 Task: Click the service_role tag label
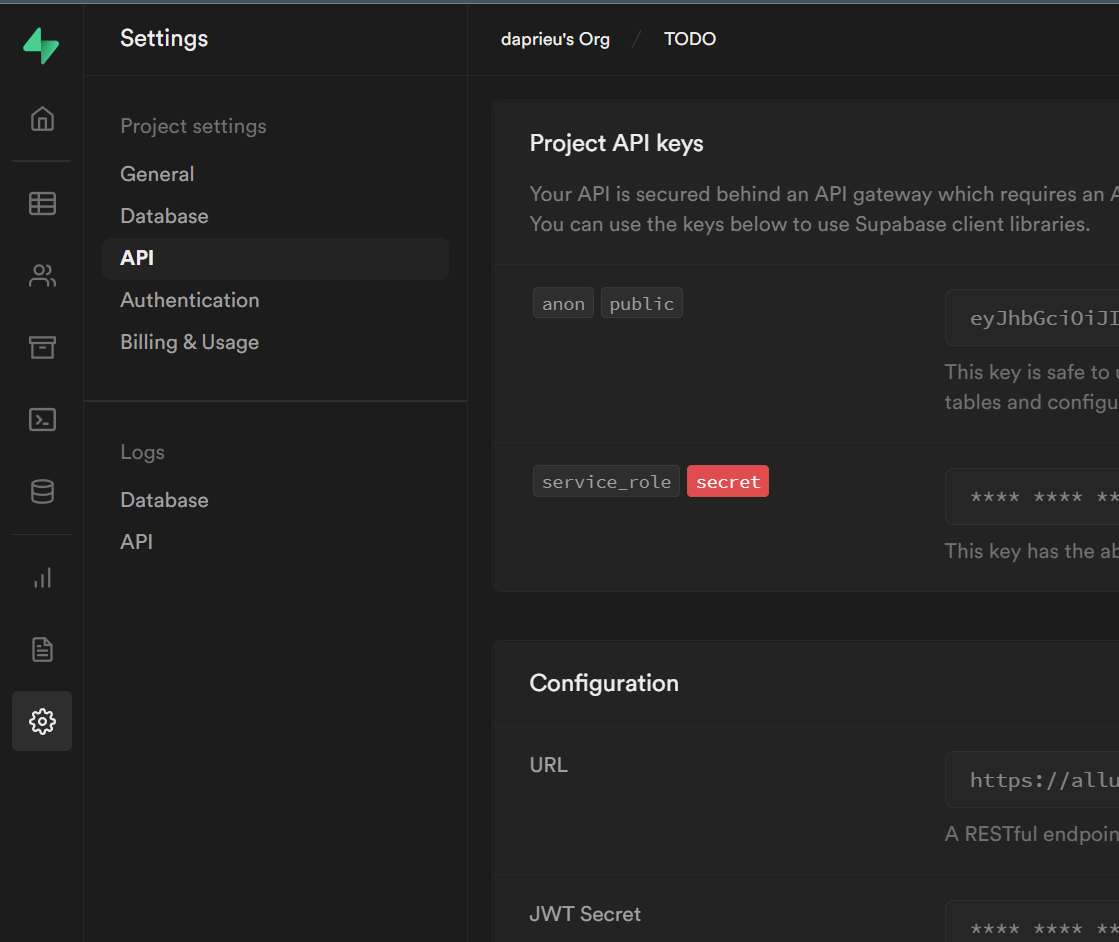coord(606,482)
